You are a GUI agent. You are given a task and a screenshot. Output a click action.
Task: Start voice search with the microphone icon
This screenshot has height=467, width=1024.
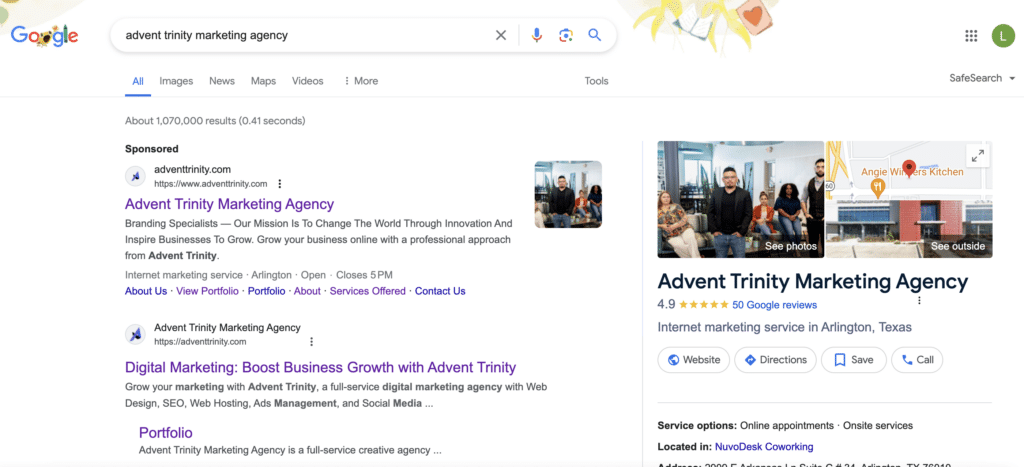[x=537, y=35]
